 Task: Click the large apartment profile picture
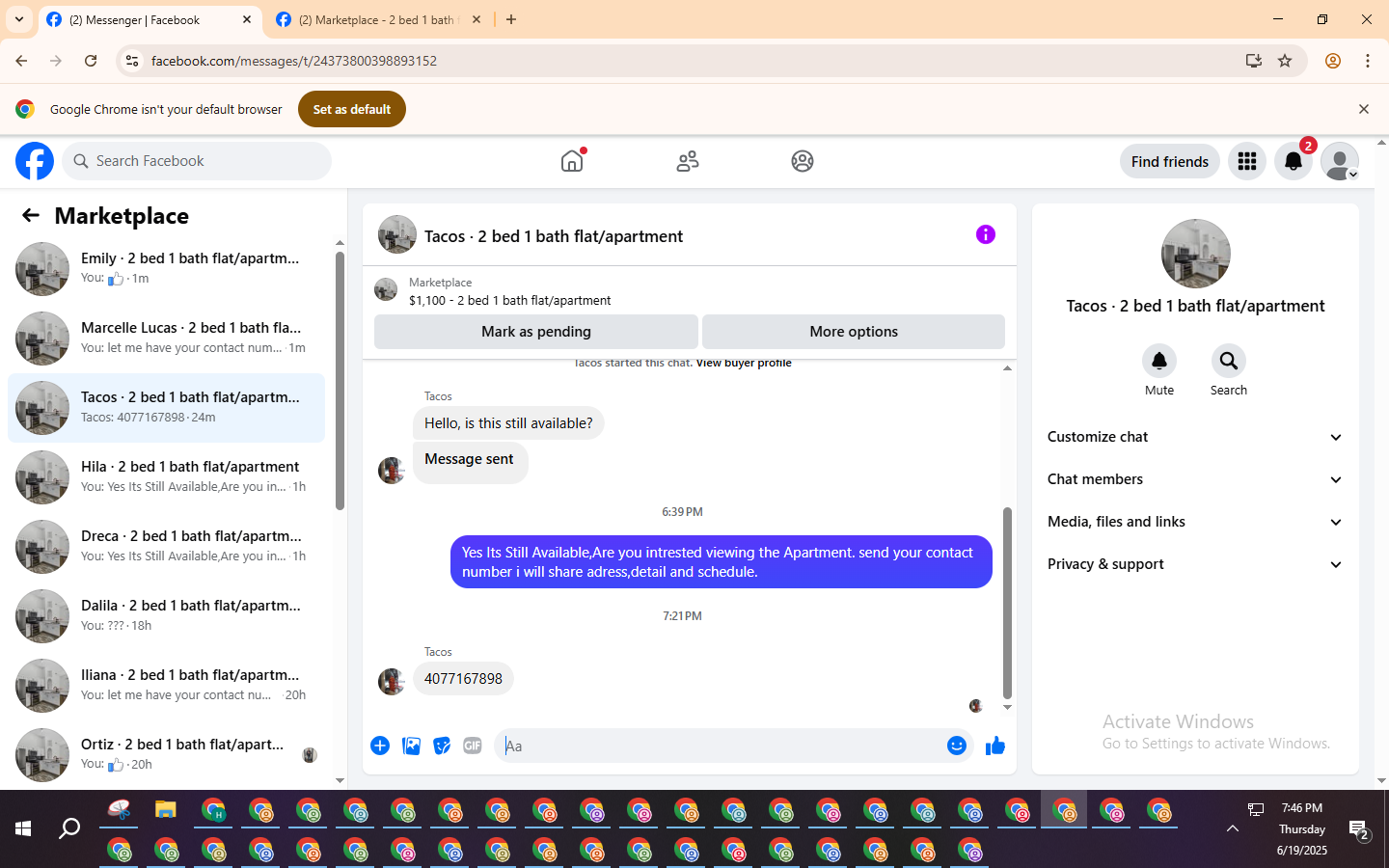[x=1196, y=254]
